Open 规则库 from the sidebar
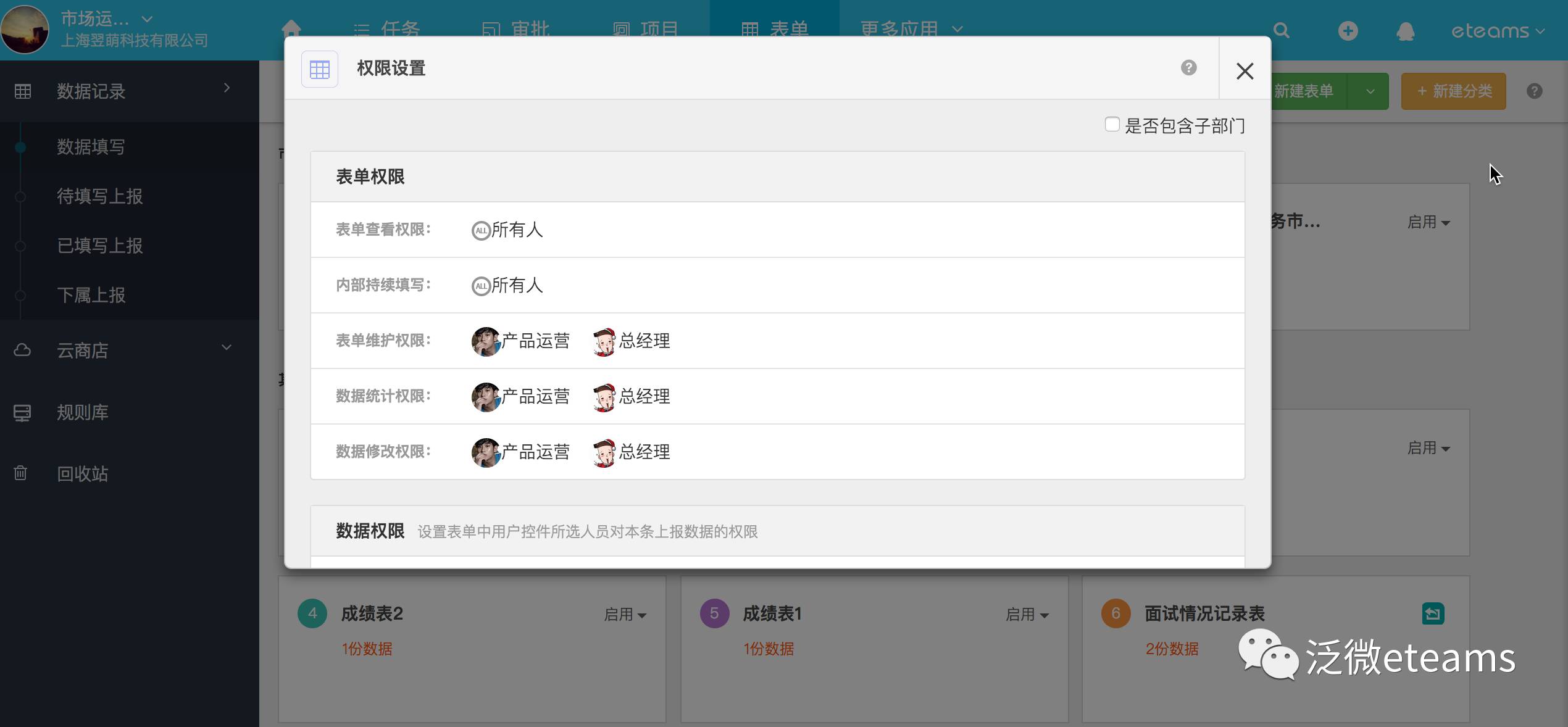 click(82, 412)
